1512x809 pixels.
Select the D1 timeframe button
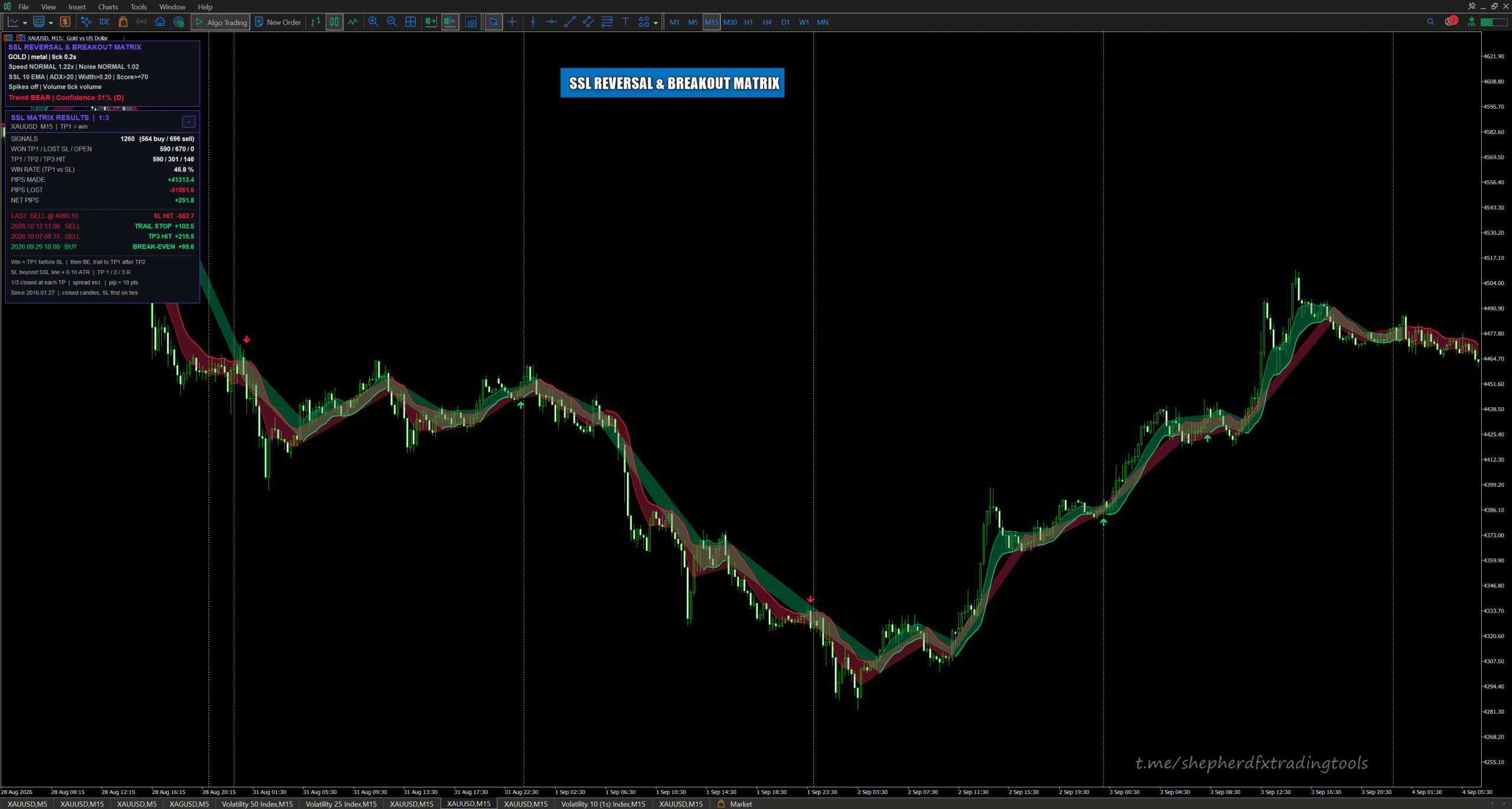pyautogui.click(x=786, y=22)
